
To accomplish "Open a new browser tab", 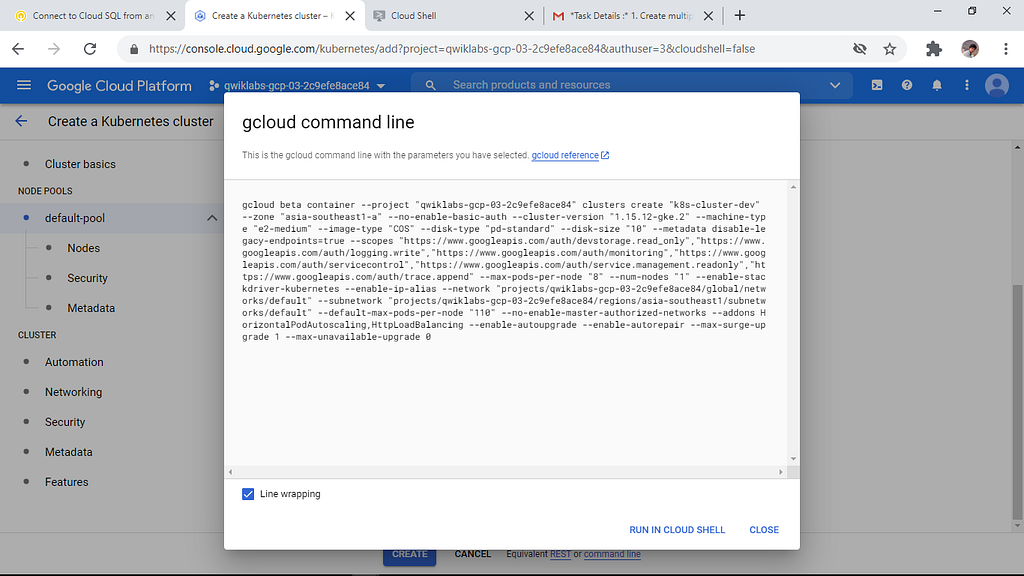I will click(x=739, y=16).
